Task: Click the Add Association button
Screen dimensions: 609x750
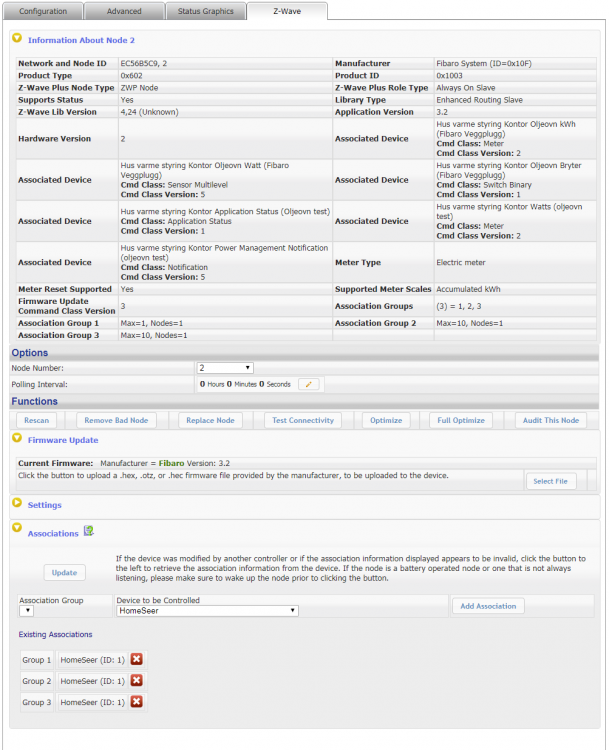Action: point(488,606)
